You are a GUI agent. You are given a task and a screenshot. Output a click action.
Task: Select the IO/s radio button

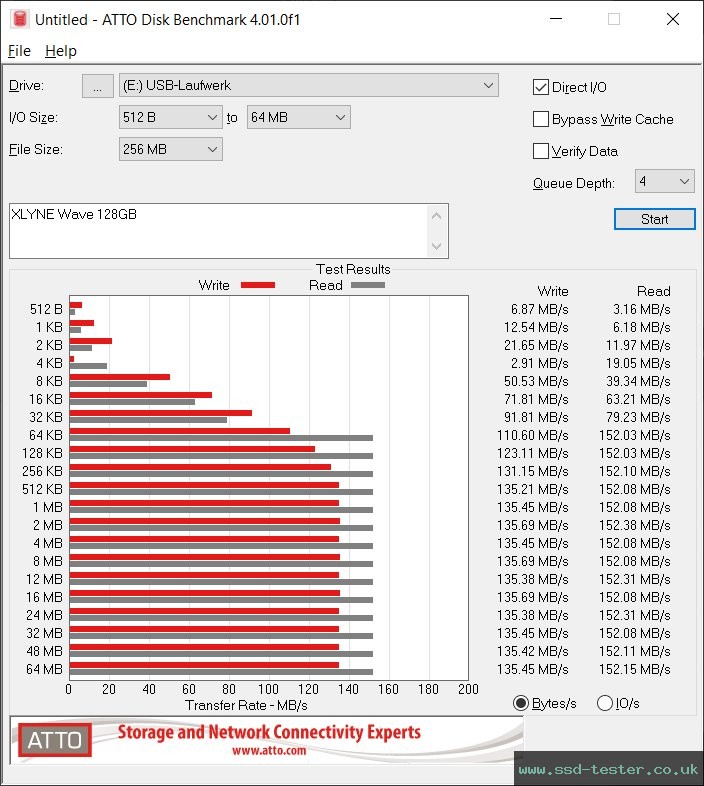[605, 703]
